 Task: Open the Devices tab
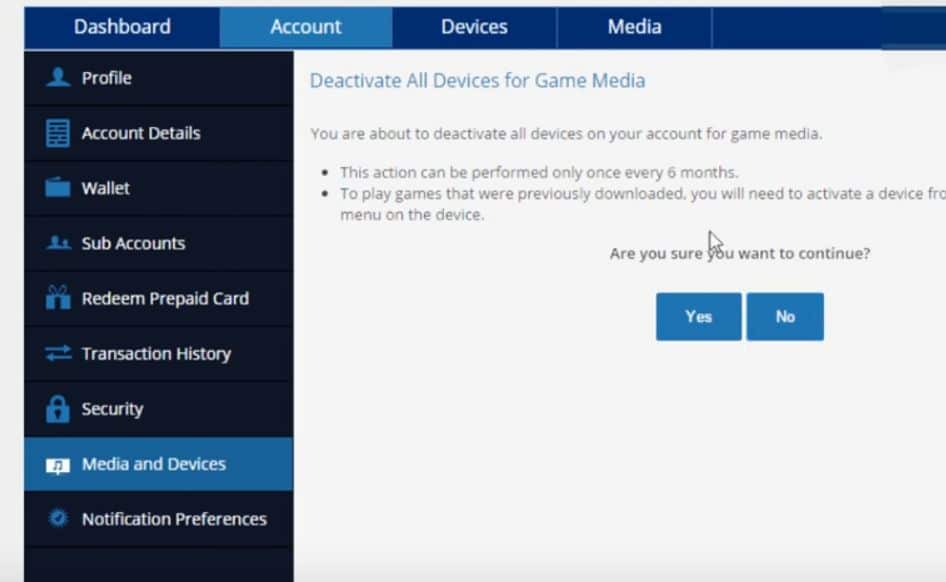(474, 27)
